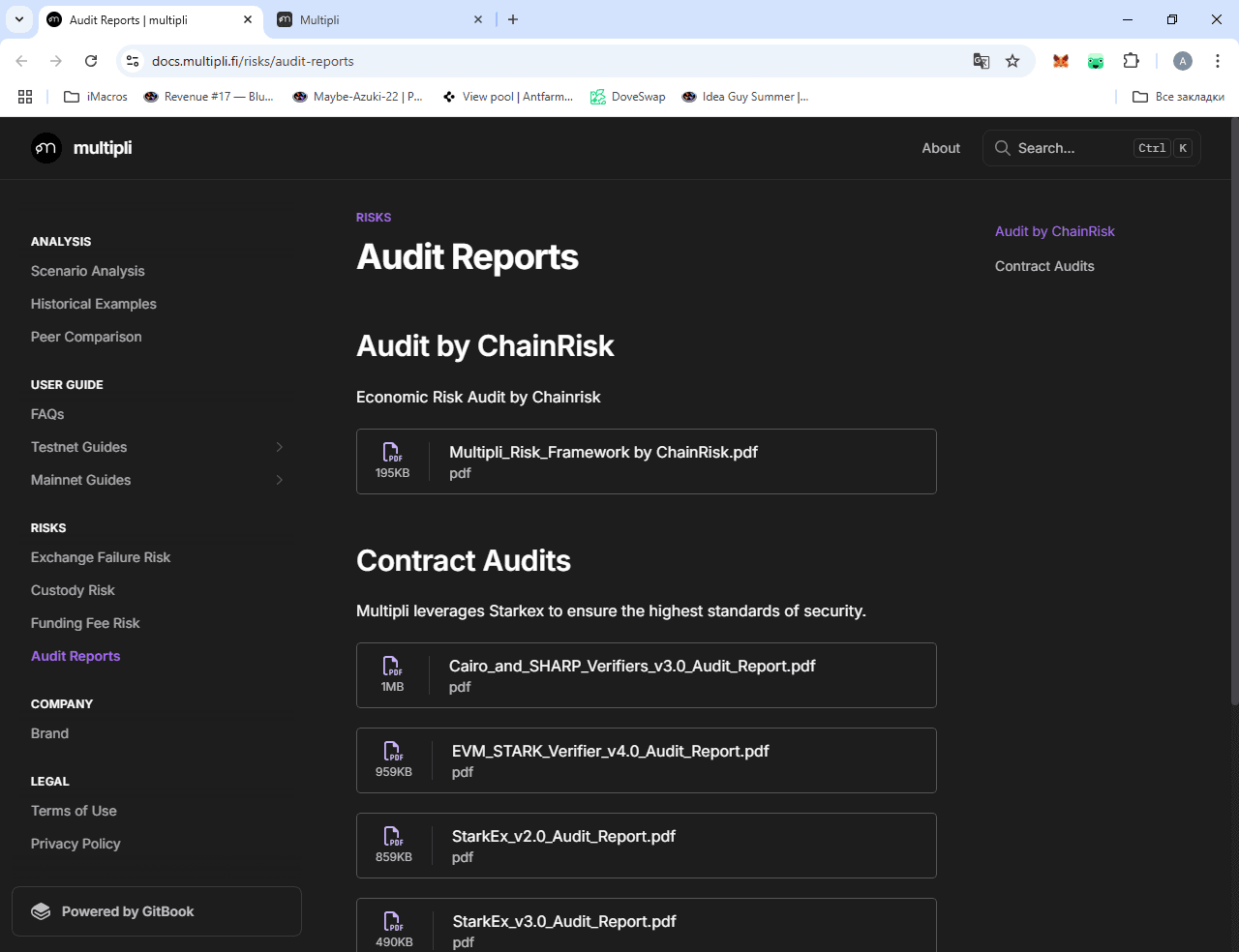Click the About link in header

[x=941, y=148]
